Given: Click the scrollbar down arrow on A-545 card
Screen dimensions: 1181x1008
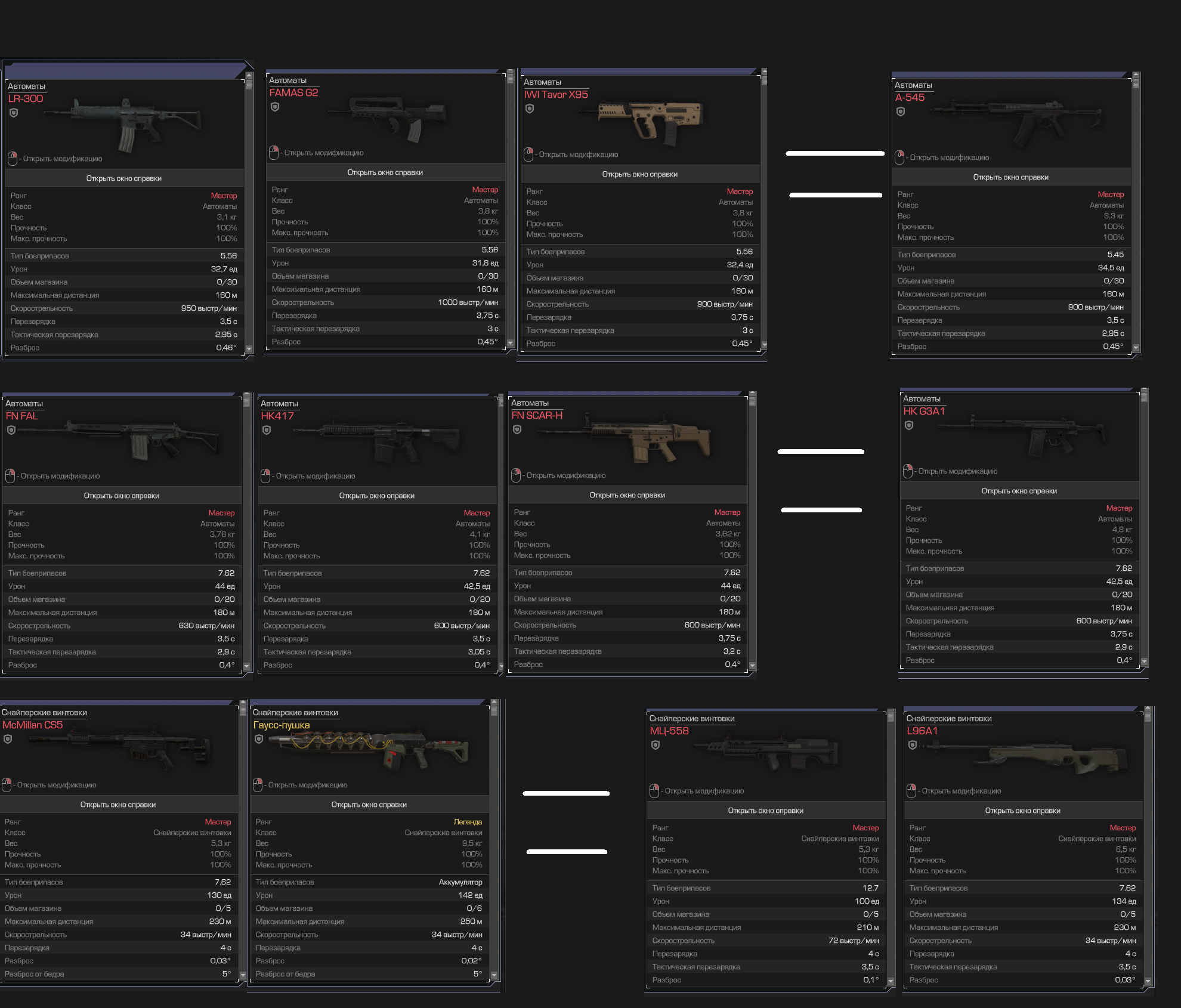Looking at the screenshot, I should [1136, 348].
